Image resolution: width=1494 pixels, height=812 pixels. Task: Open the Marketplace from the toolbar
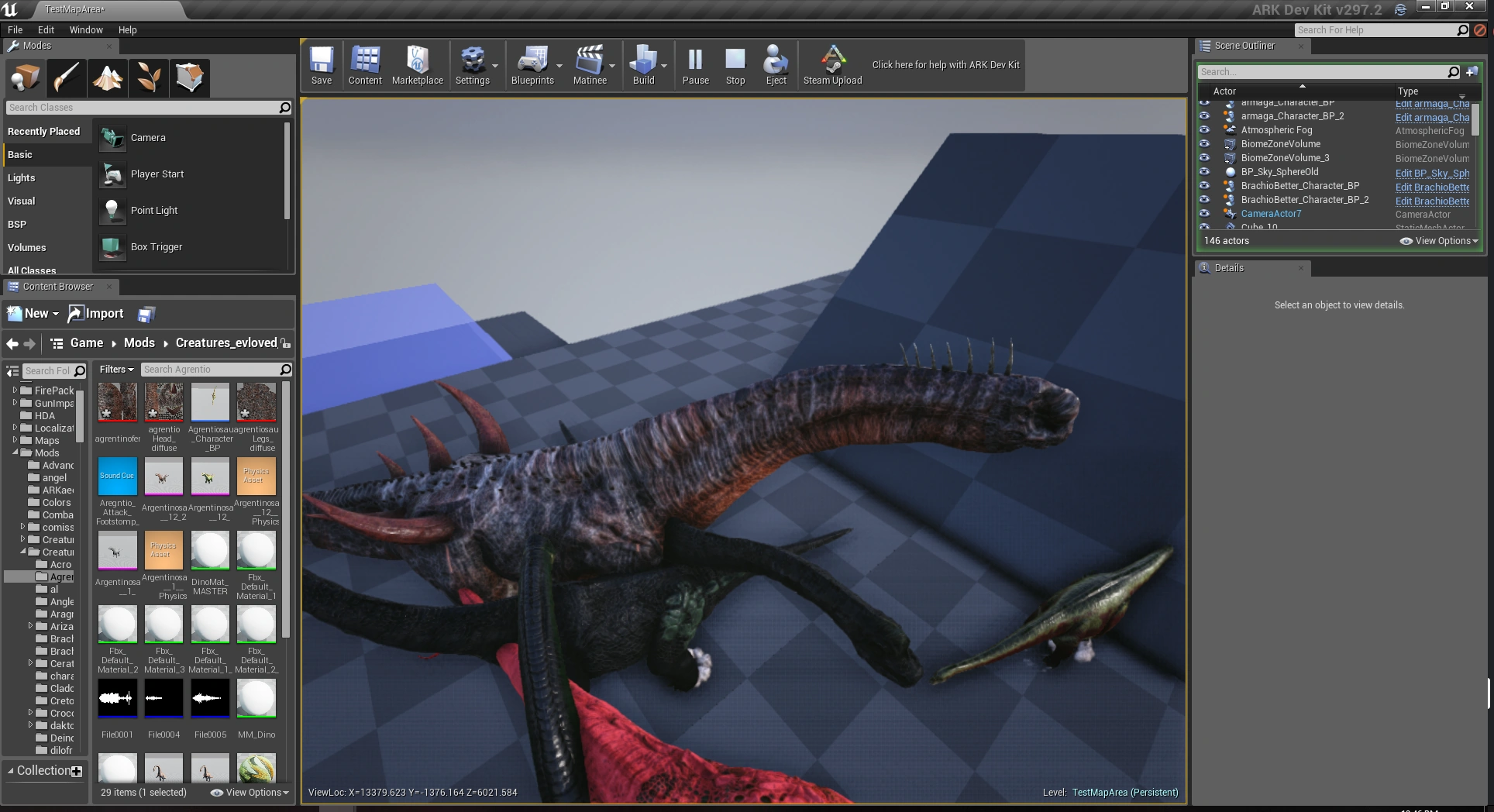pyautogui.click(x=417, y=65)
